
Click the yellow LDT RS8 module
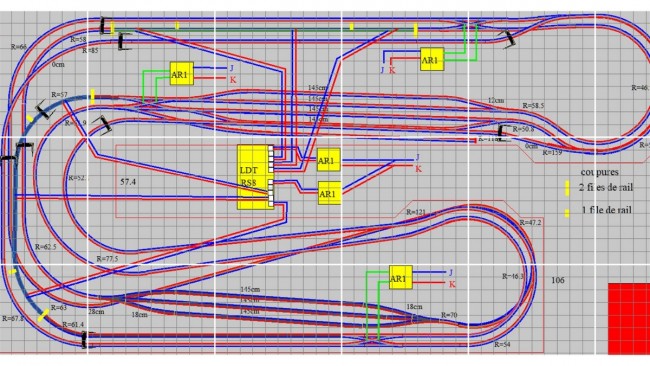(255, 177)
